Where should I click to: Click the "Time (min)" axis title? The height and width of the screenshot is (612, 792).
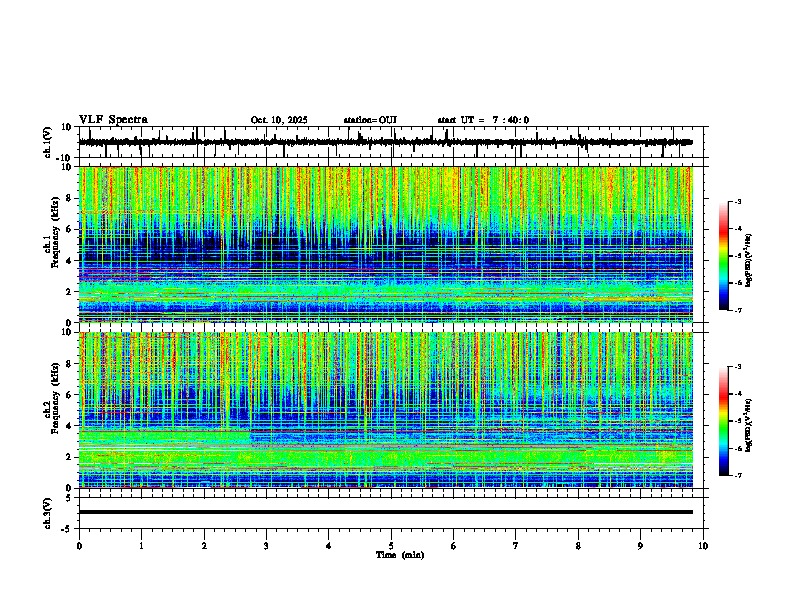(x=400, y=555)
